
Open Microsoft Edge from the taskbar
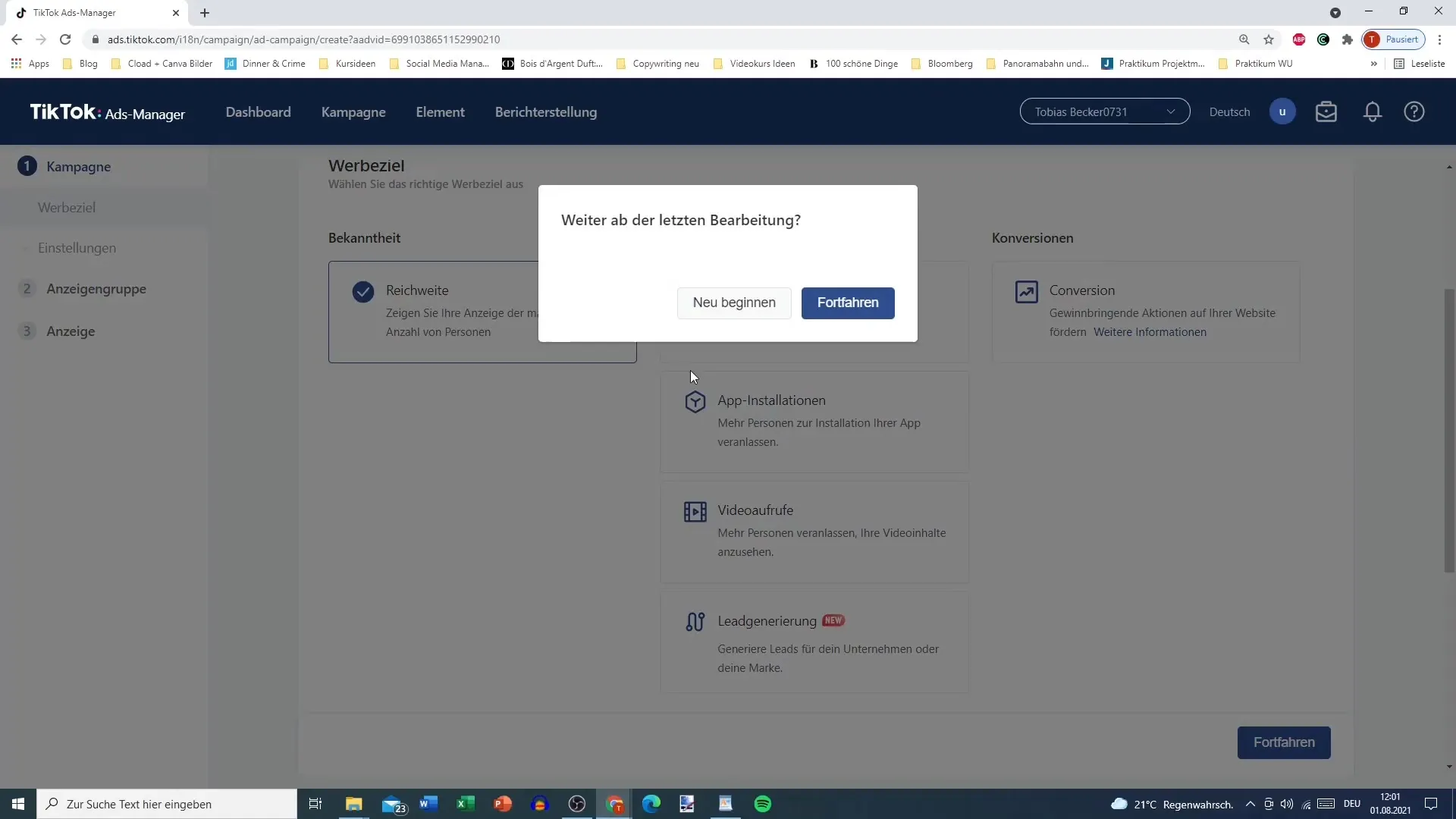pos(651,804)
